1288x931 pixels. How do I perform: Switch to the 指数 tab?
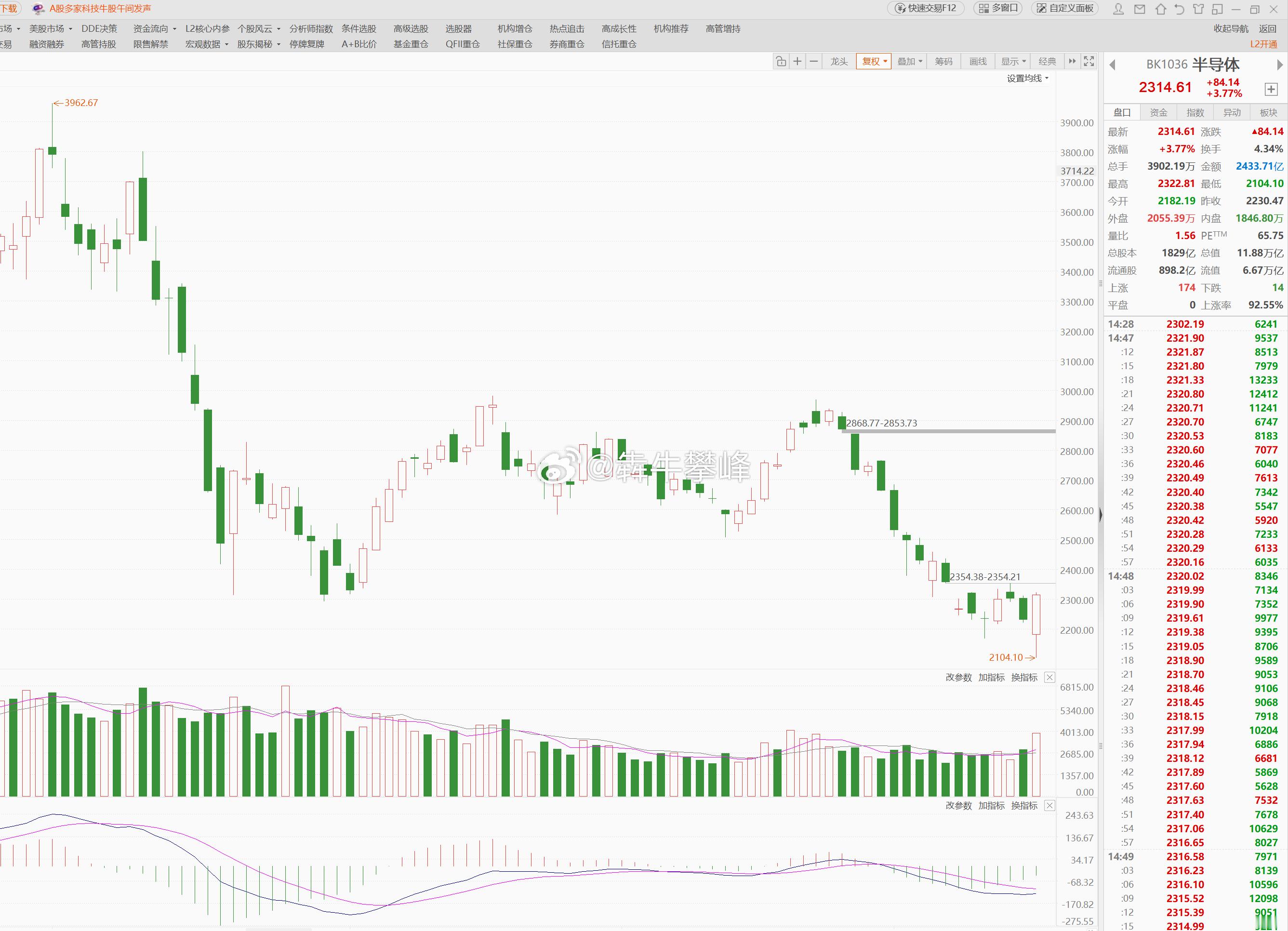click(x=1195, y=112)
